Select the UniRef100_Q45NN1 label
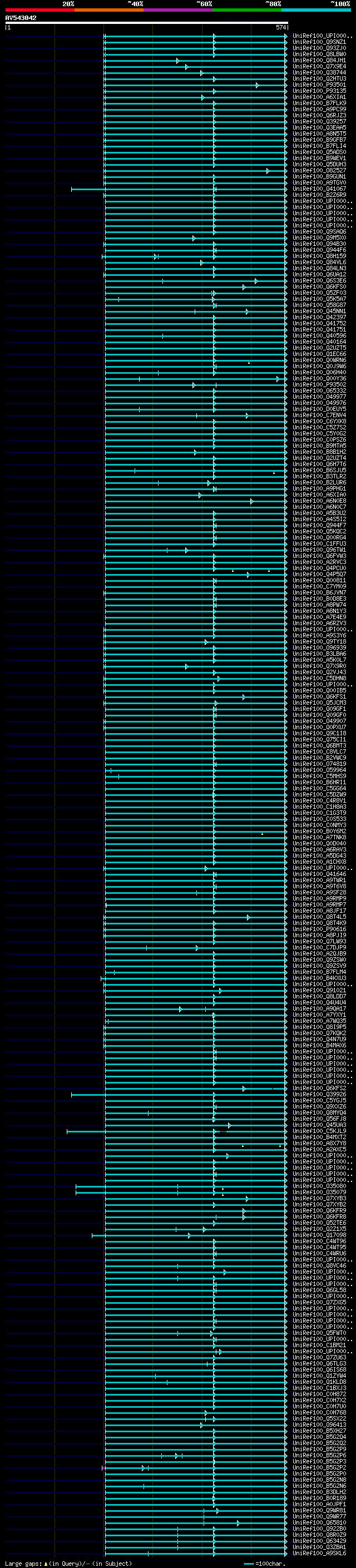 [319, 311]
